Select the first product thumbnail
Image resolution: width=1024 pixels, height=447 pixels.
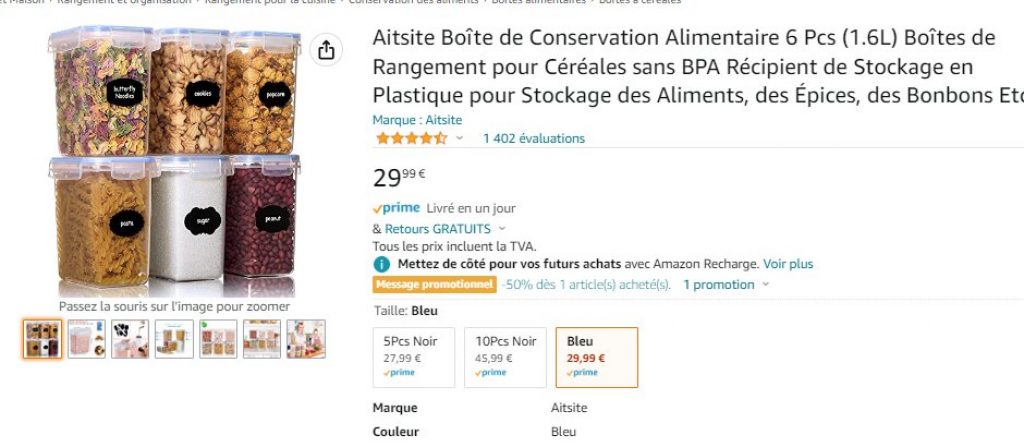click(x=42, y=339)
